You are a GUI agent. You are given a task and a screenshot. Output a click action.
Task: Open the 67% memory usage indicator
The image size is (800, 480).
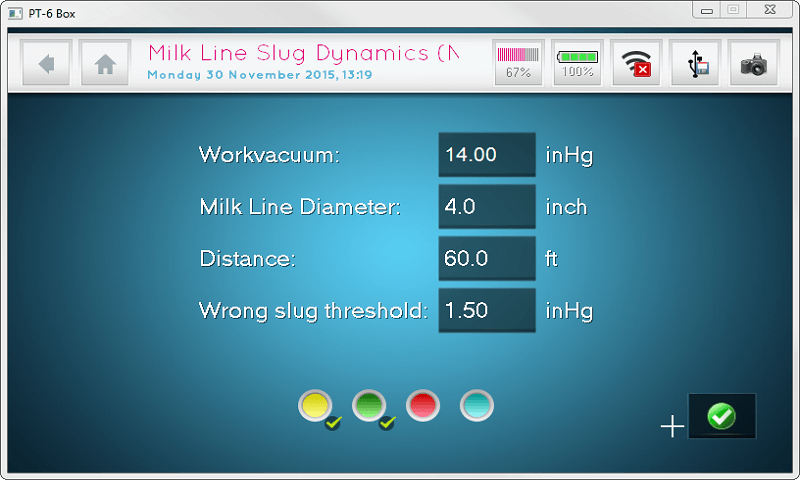coord(518,63)
